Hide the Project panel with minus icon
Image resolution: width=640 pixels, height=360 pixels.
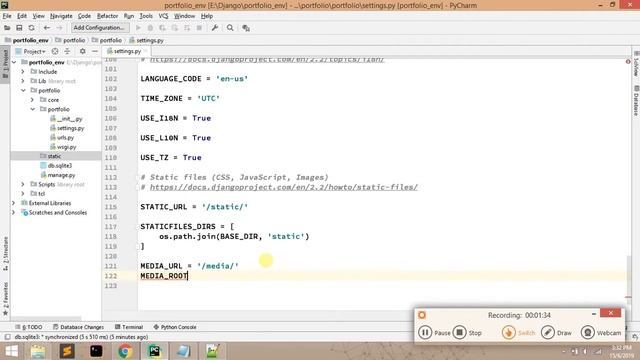pos(95,51)
